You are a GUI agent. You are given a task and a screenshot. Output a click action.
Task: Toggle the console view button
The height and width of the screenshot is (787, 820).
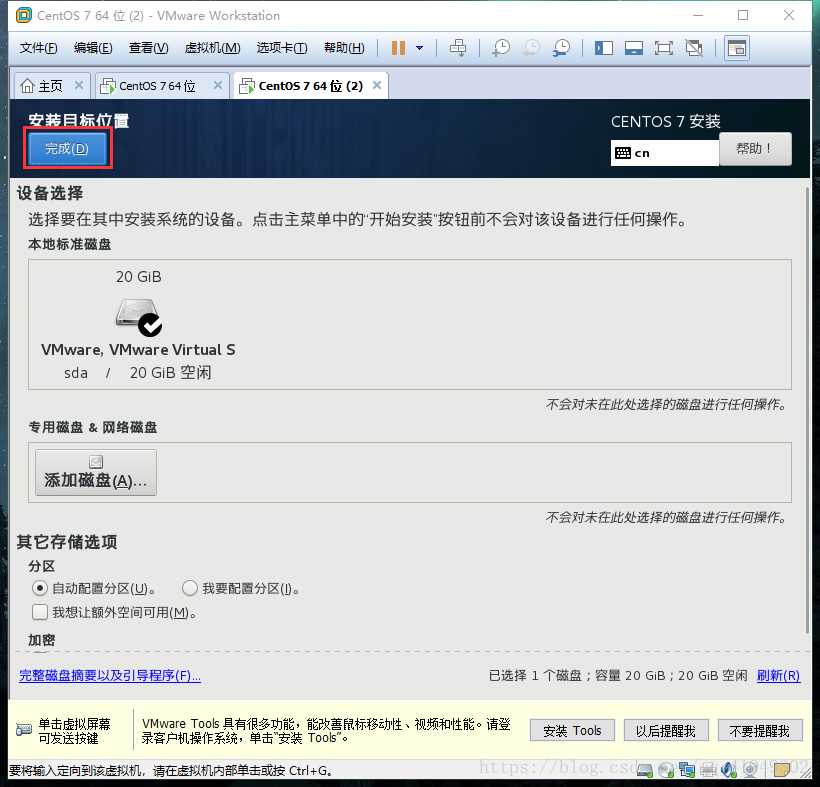point(736,48)
